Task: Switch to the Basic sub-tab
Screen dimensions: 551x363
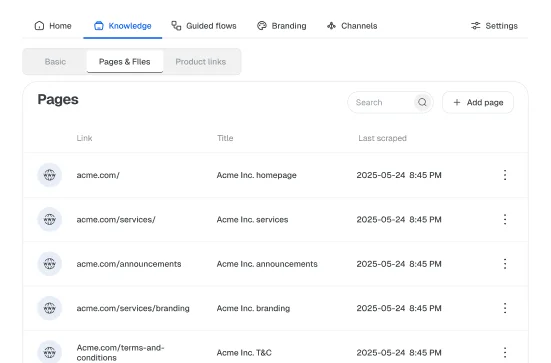Action: click(55, 62)
